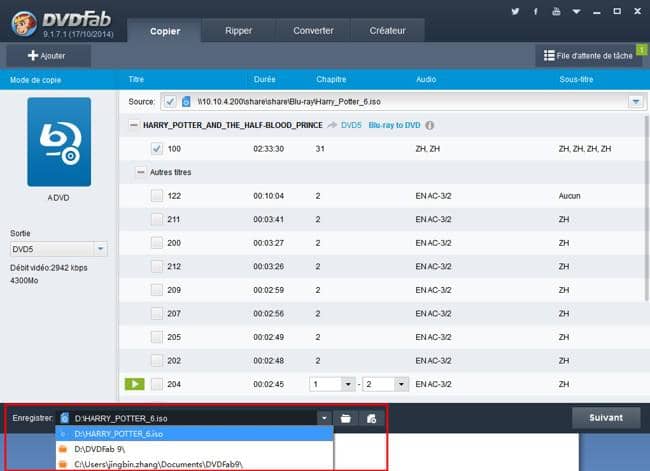Click the Sous-titre column header
Image resolution: width=650 pixels, height=471 pixels.
pyautogui.click(x=576, y=79)
